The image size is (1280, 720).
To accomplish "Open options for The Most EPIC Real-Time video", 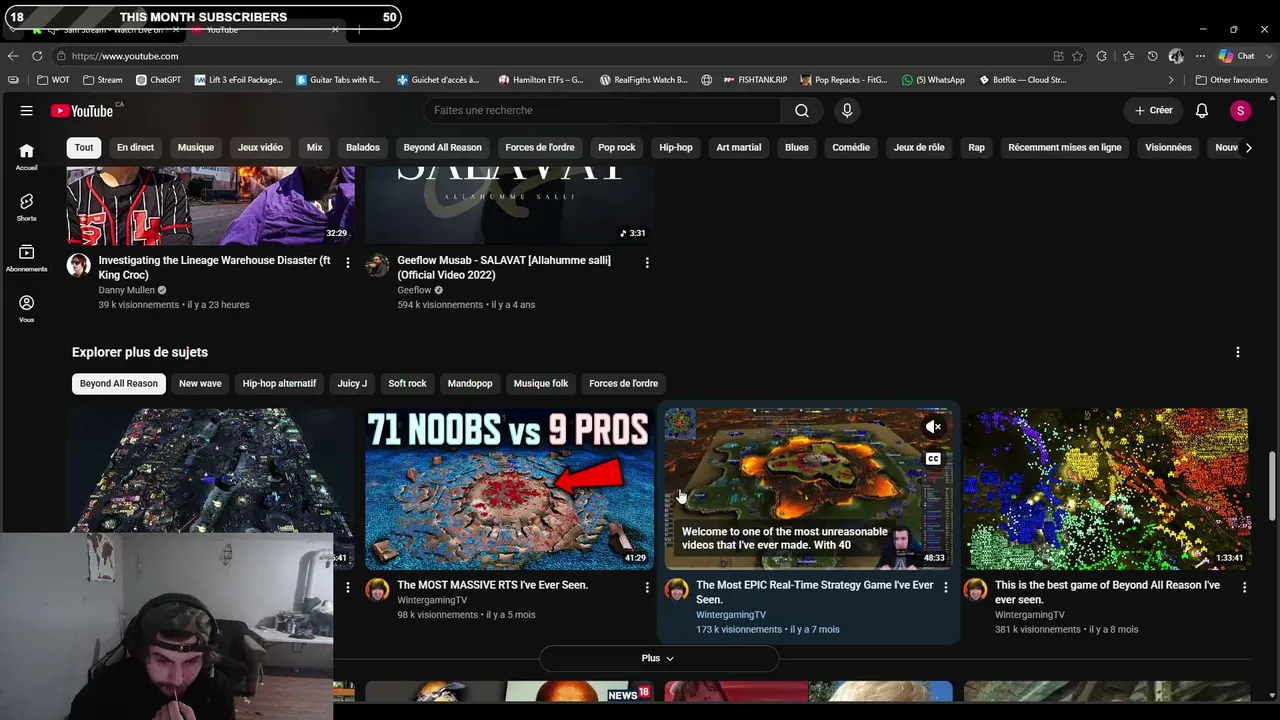I will pos(946,587).
